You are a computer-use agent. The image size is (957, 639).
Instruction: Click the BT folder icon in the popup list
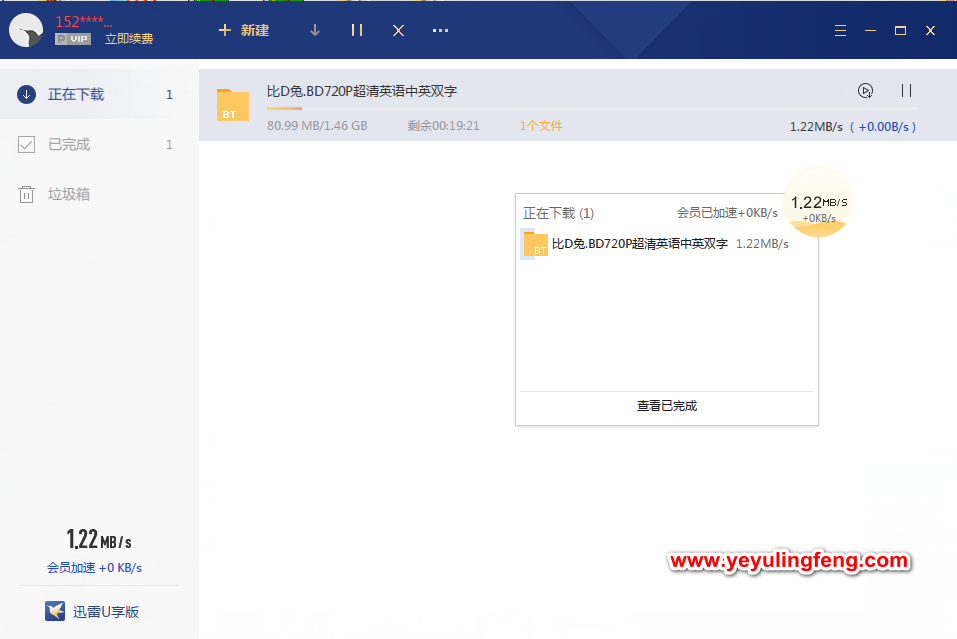coord(535,244)
